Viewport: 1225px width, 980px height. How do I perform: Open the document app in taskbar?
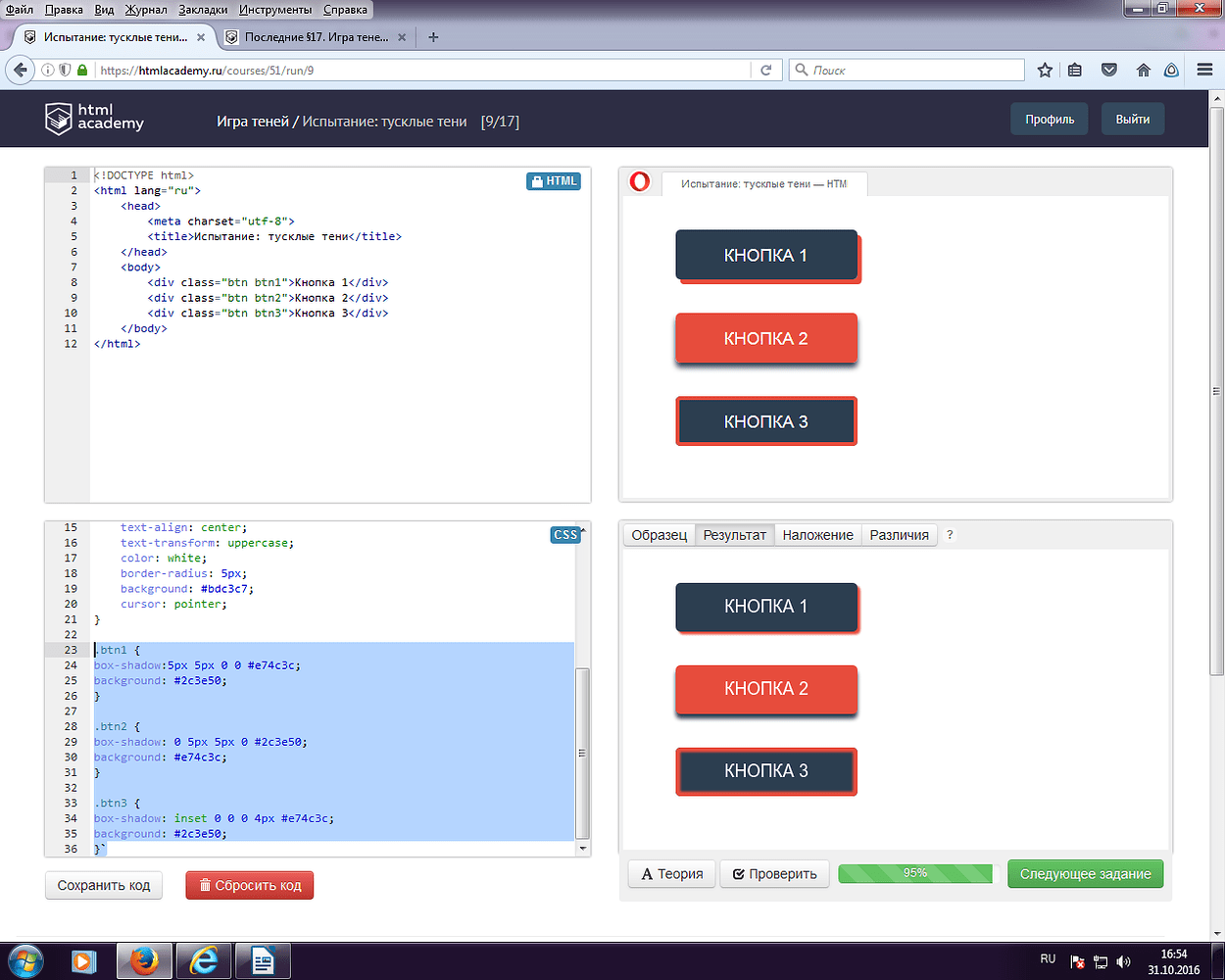265,962
